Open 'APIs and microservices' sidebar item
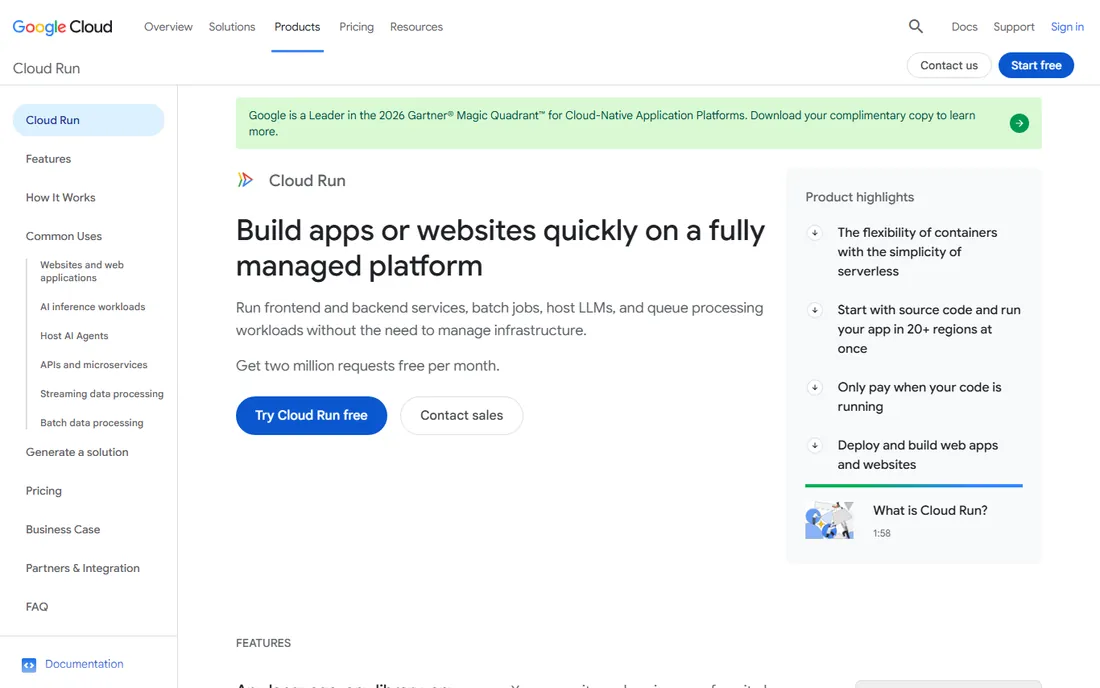 point(94,365)
